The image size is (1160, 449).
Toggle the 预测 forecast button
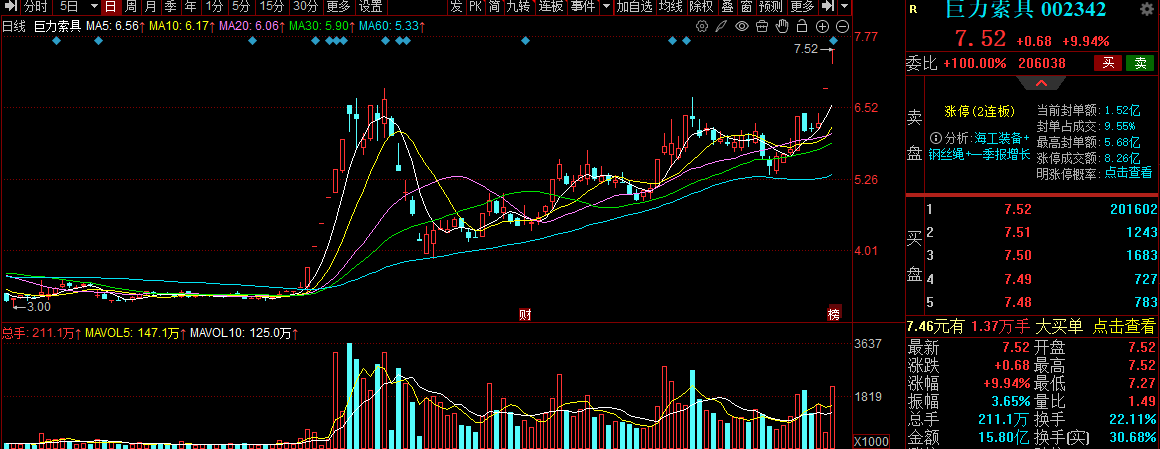[x=771, y=7]
